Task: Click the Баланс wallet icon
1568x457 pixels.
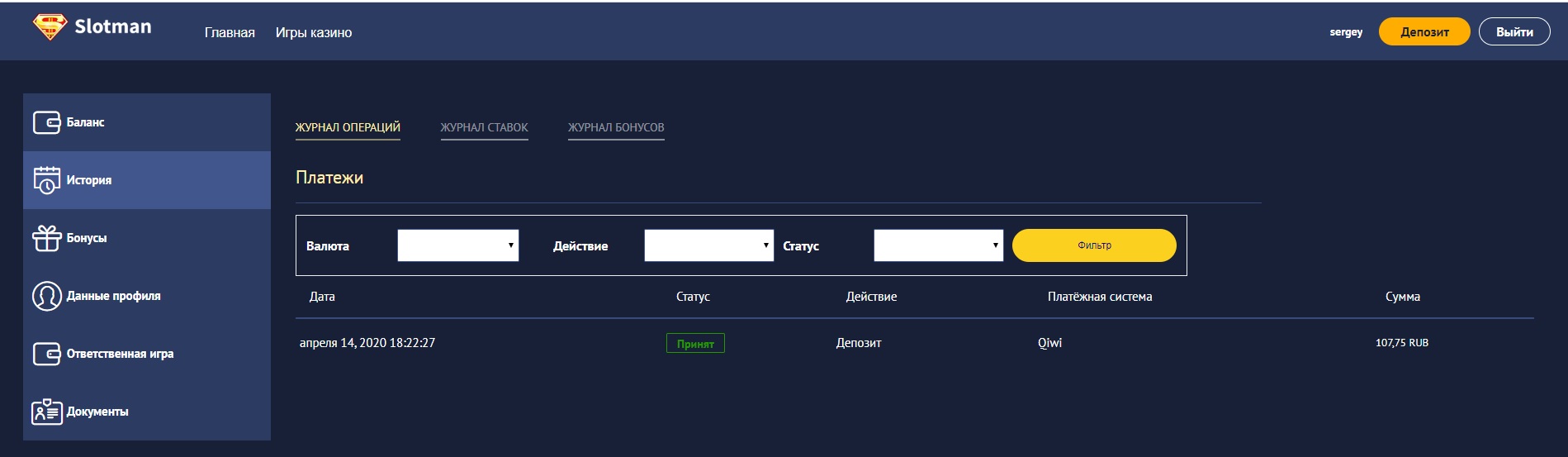Action: coord(46,122)
